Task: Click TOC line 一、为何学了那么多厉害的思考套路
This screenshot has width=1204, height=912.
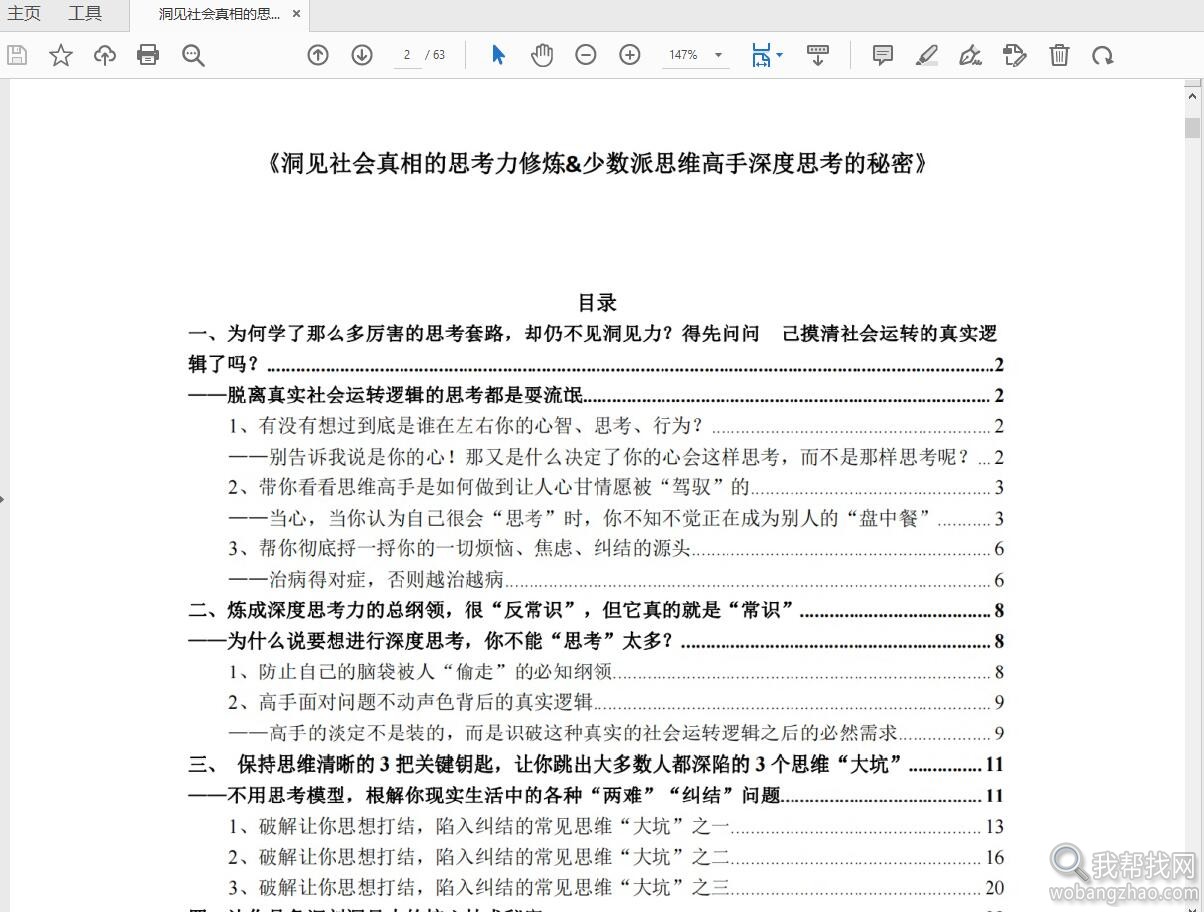Action: (596, 348)
